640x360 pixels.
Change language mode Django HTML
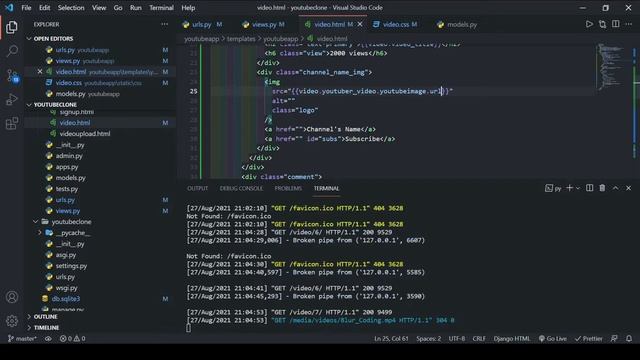[511, 338]
